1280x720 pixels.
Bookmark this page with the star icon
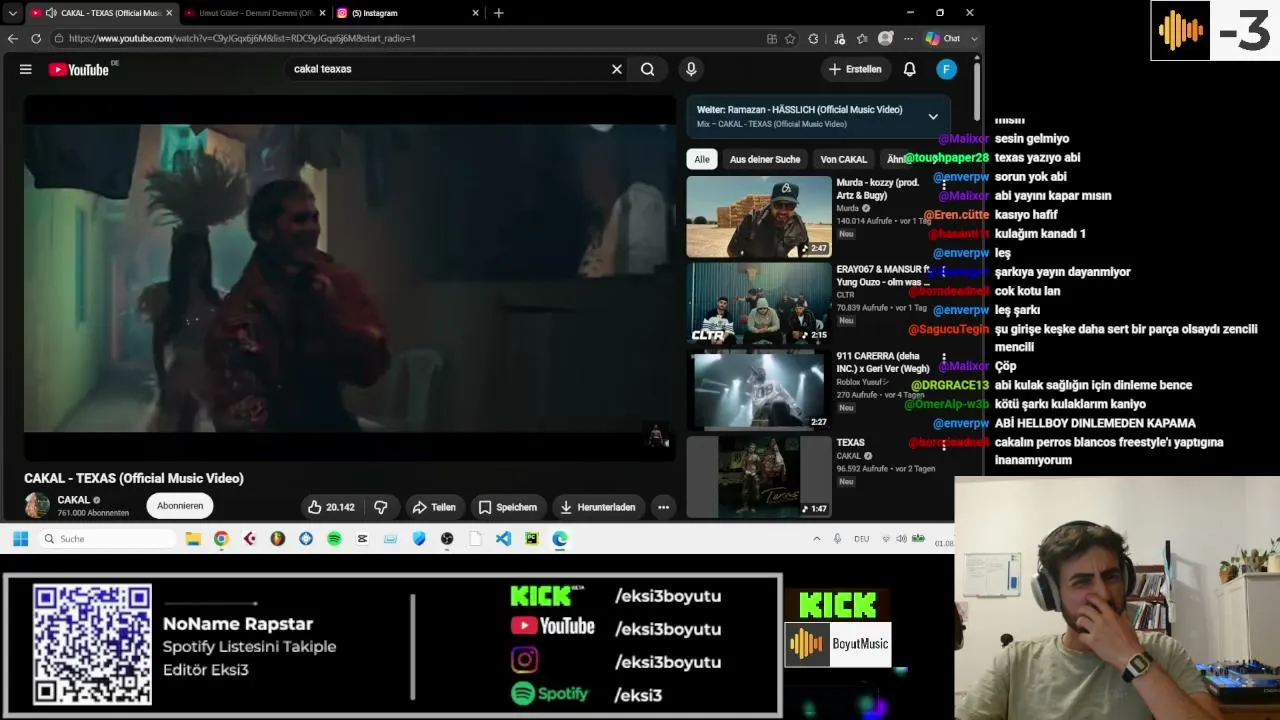tap(790, 38)
